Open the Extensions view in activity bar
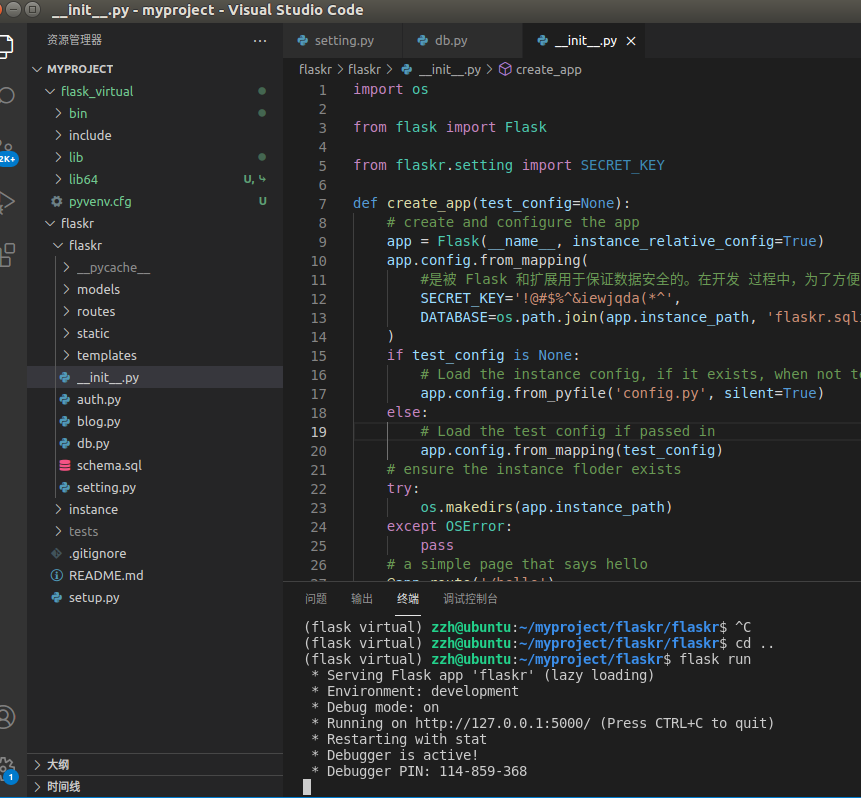The width and height of the screenshot is (861, 798). point(7,255)
